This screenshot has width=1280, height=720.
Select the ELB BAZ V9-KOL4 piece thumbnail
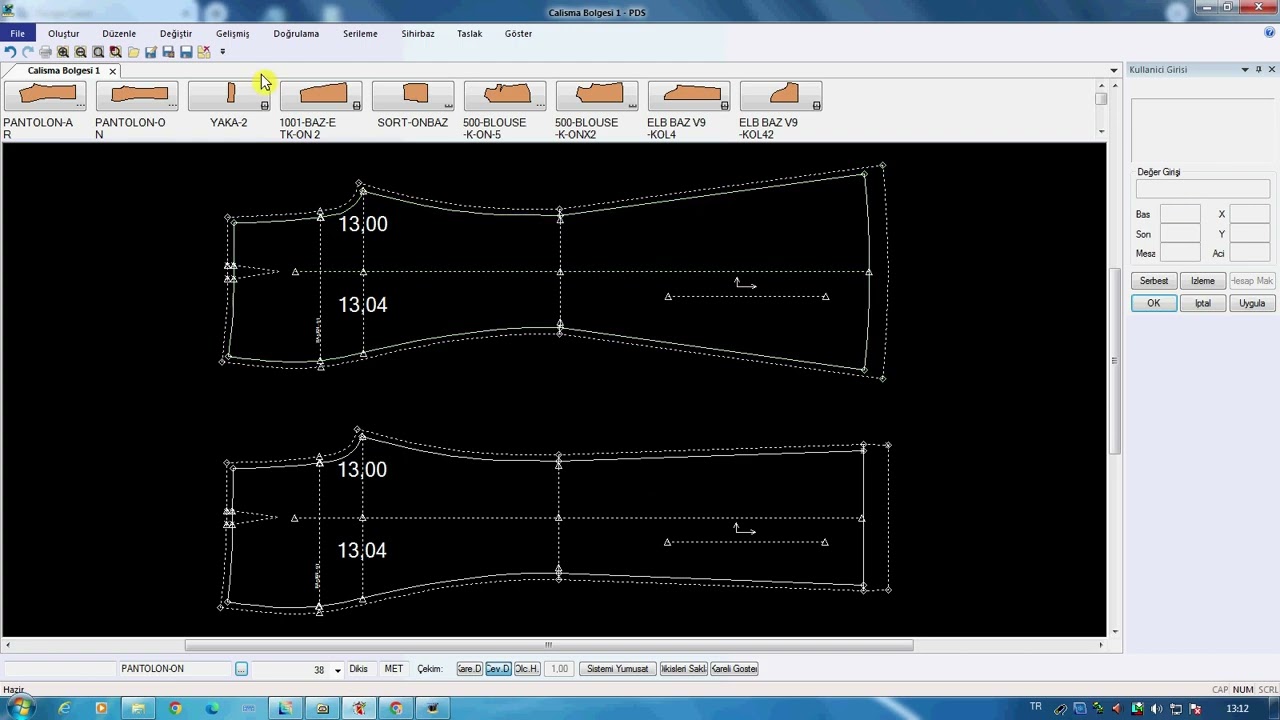pos(689,96)
